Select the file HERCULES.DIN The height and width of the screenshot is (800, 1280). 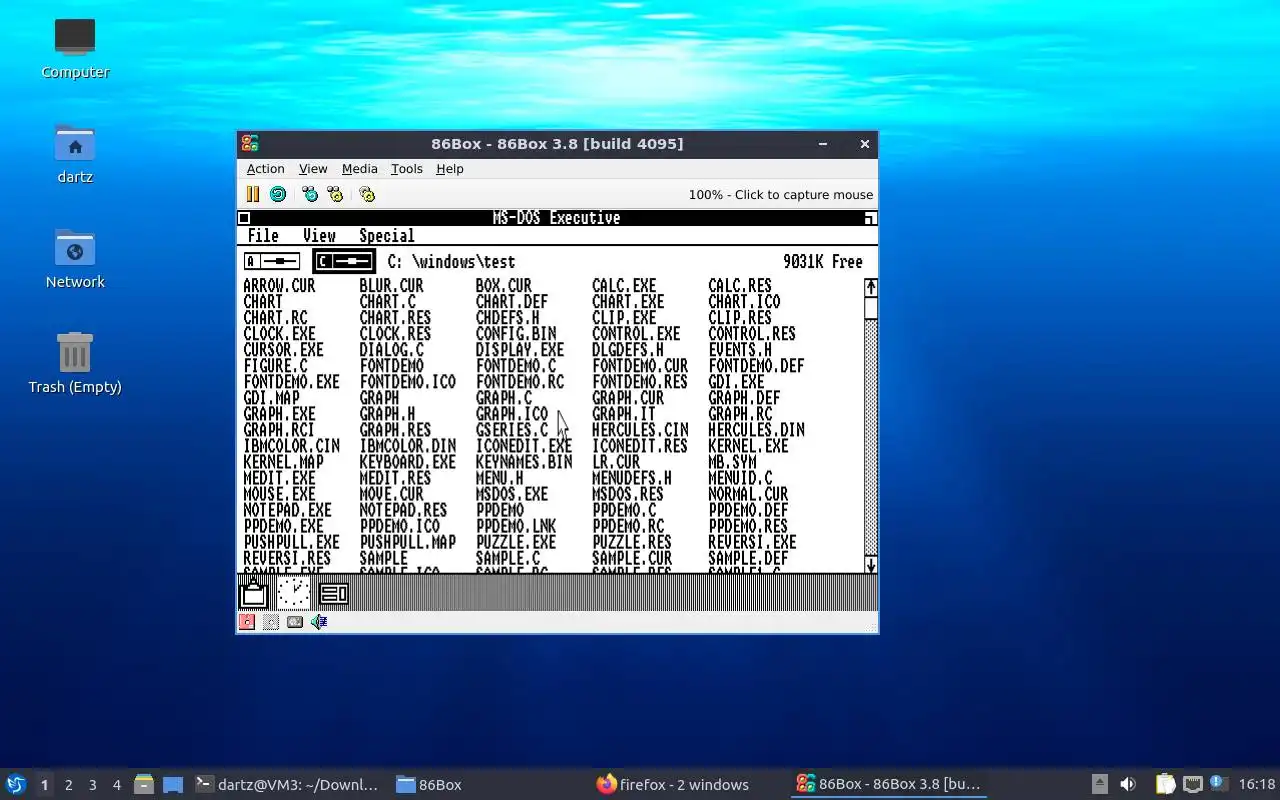[756, 430]
